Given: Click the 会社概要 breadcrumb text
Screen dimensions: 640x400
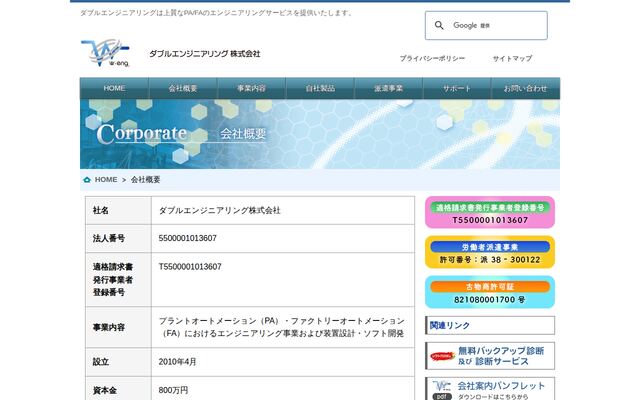Looking at the screenshot, I should [146, 180].
